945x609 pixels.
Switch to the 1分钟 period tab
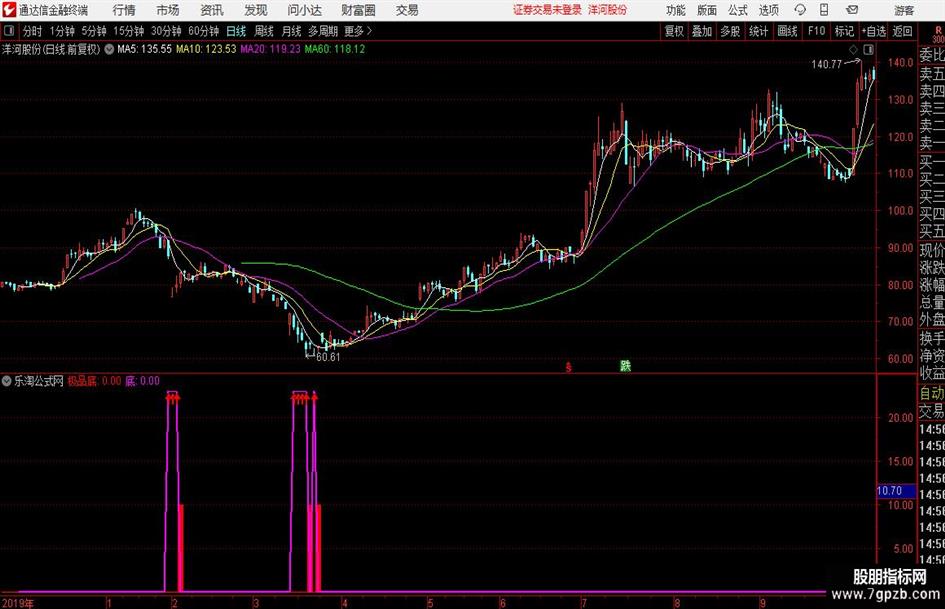click(x=62, y=31)
